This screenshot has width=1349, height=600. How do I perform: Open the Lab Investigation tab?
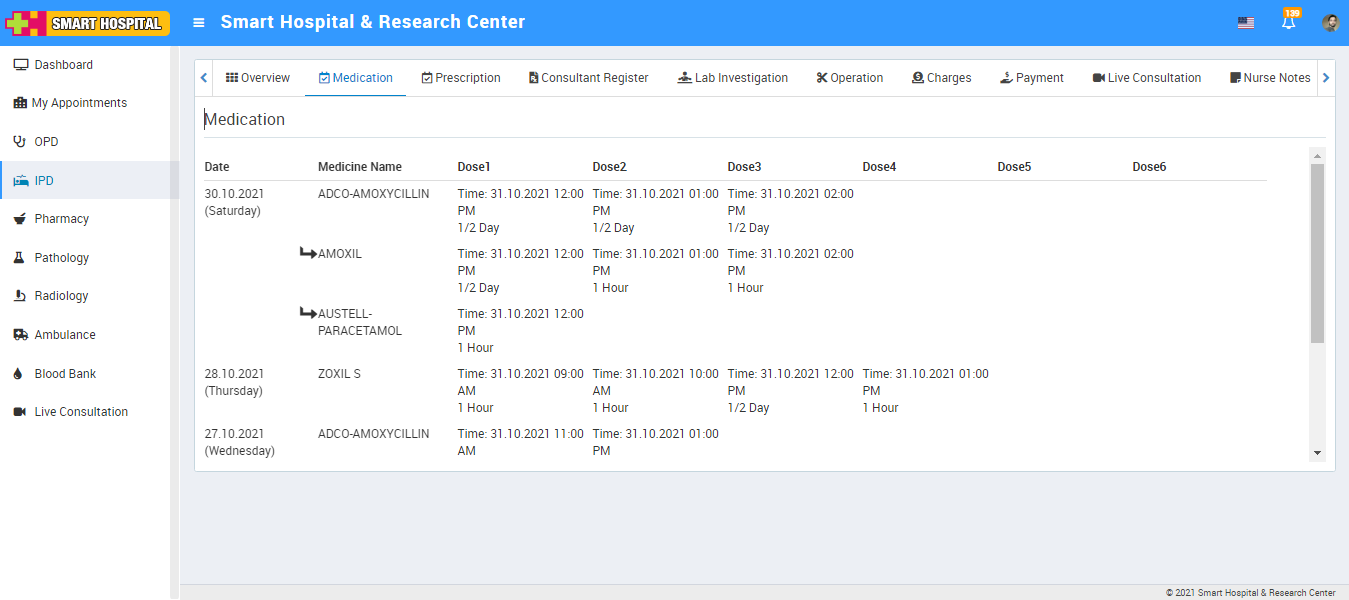click(x=733, y=78)
